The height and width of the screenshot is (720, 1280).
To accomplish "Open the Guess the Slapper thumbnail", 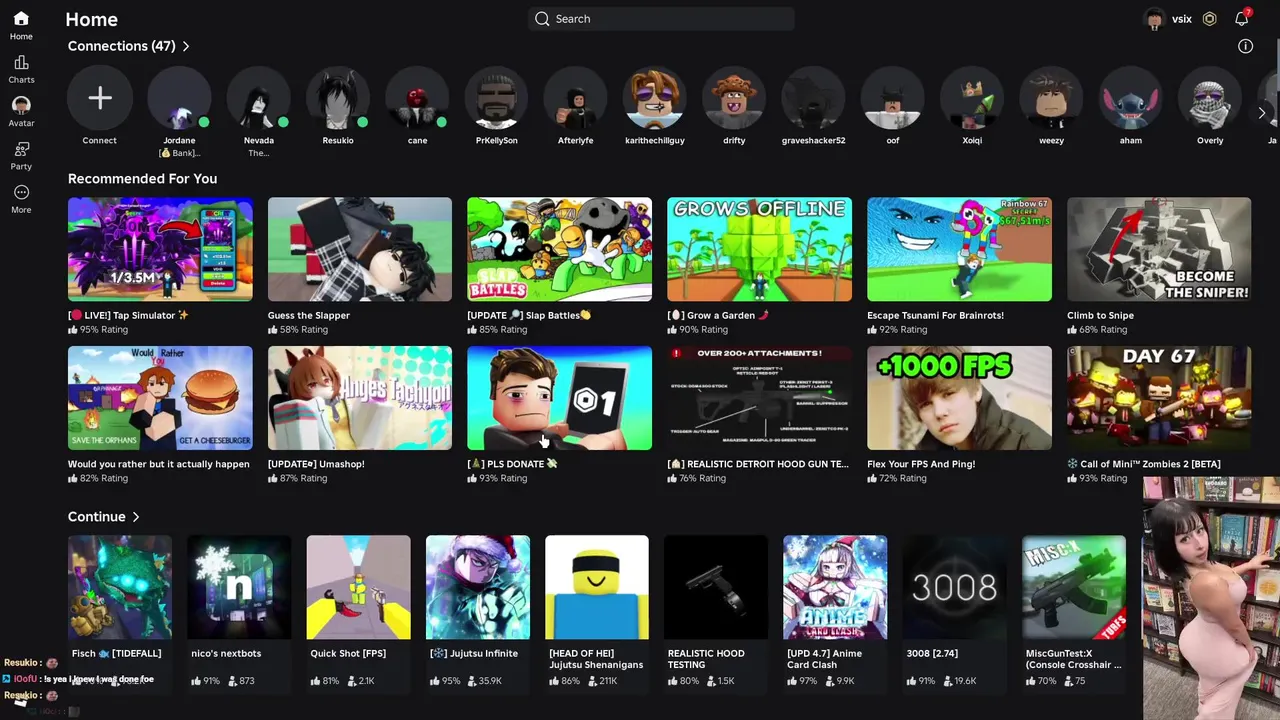I will (x=360, y=249).
